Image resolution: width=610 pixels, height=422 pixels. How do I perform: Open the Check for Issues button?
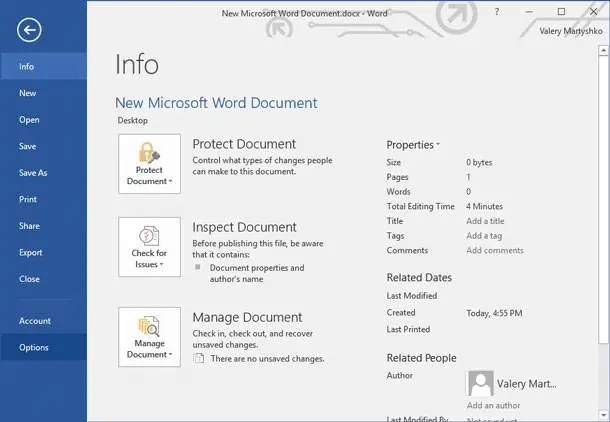[x=149, y=247]
